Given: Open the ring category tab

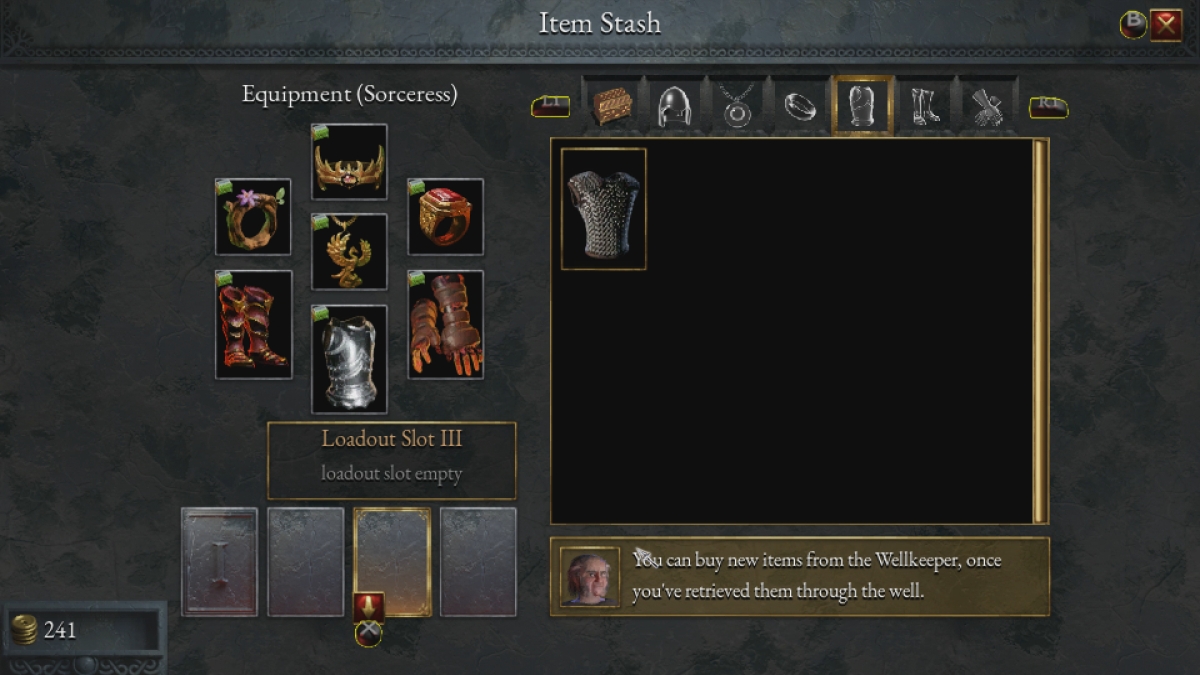Looking at the screenshot, I should click(800, 106).
